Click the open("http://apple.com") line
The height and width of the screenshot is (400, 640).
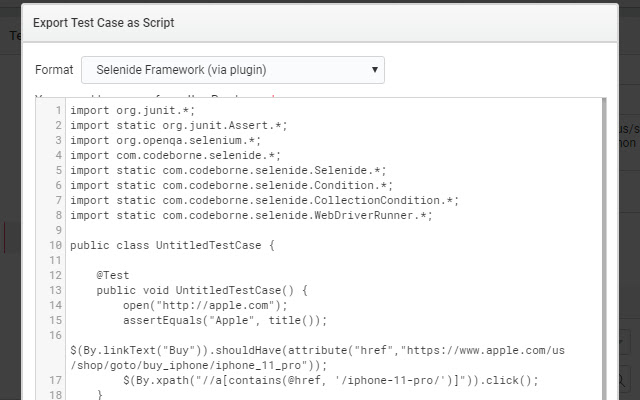[x=205, y=305]
